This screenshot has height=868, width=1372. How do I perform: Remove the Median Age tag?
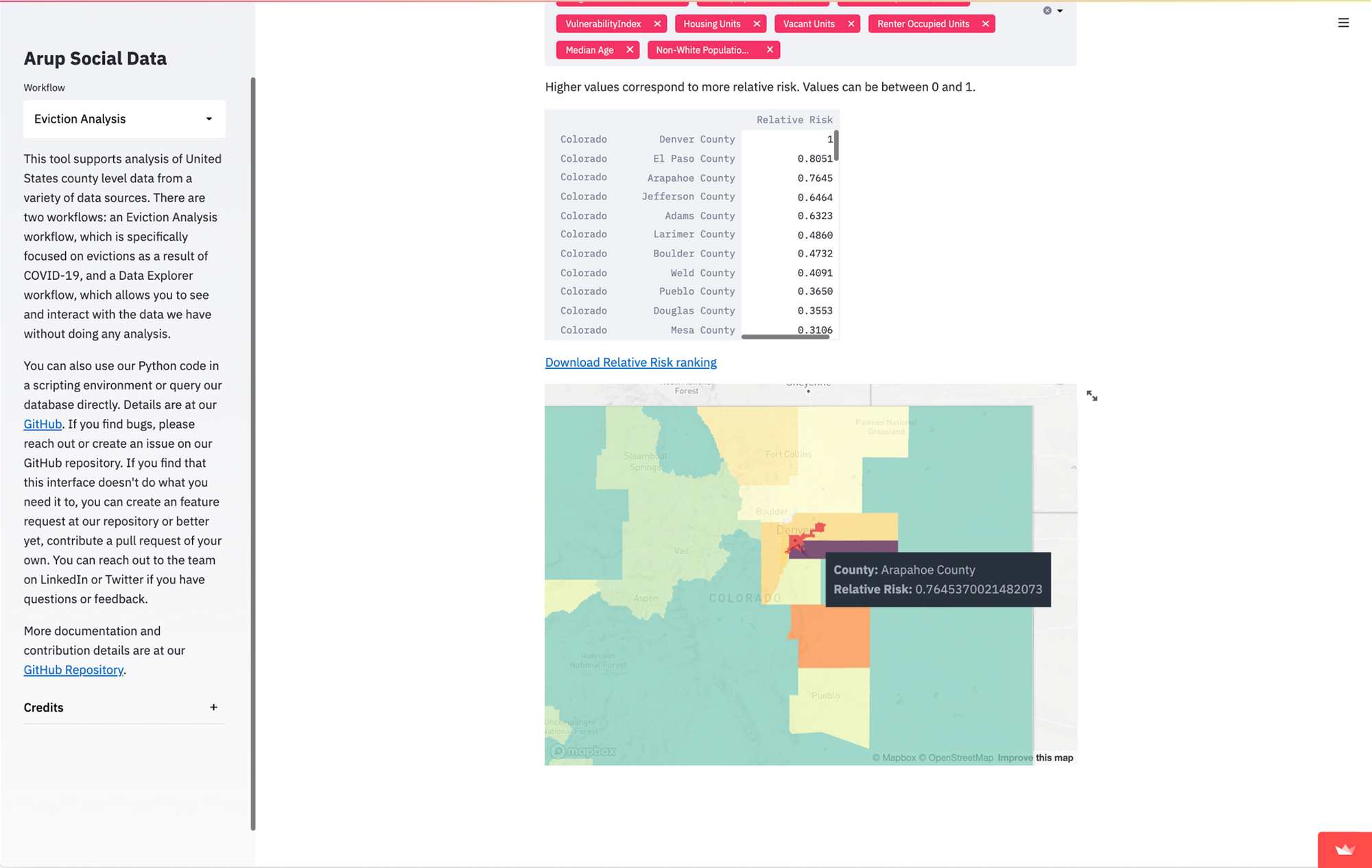pos(630,50)
